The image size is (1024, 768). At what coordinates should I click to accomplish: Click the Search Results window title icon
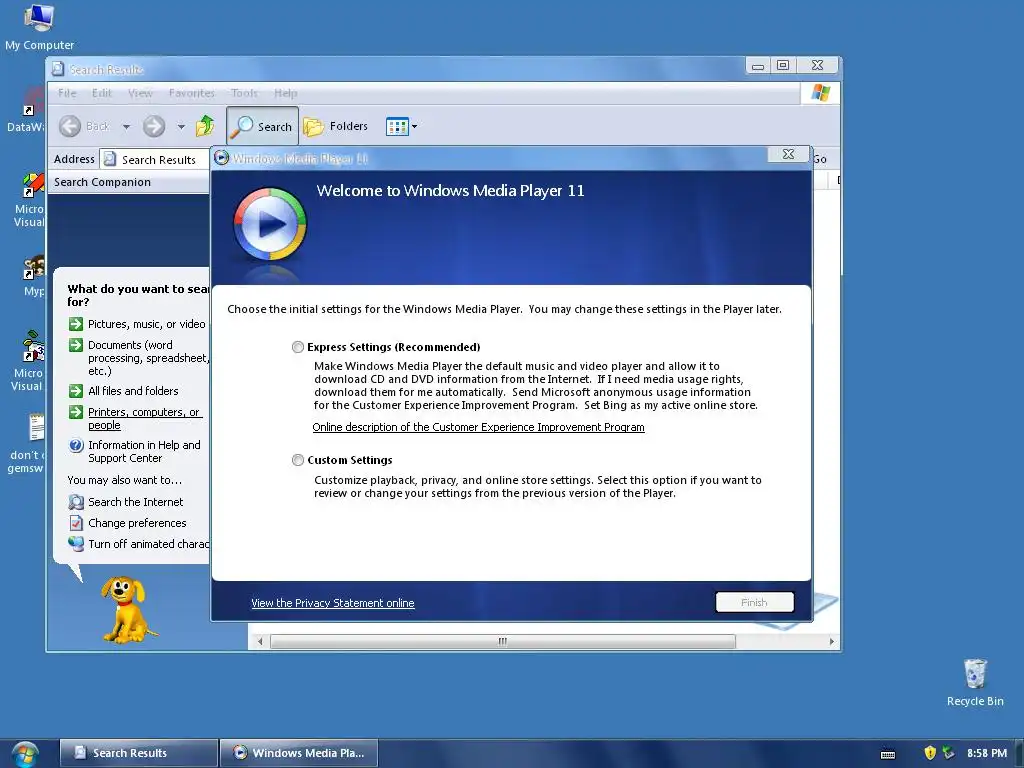point(58,69)
